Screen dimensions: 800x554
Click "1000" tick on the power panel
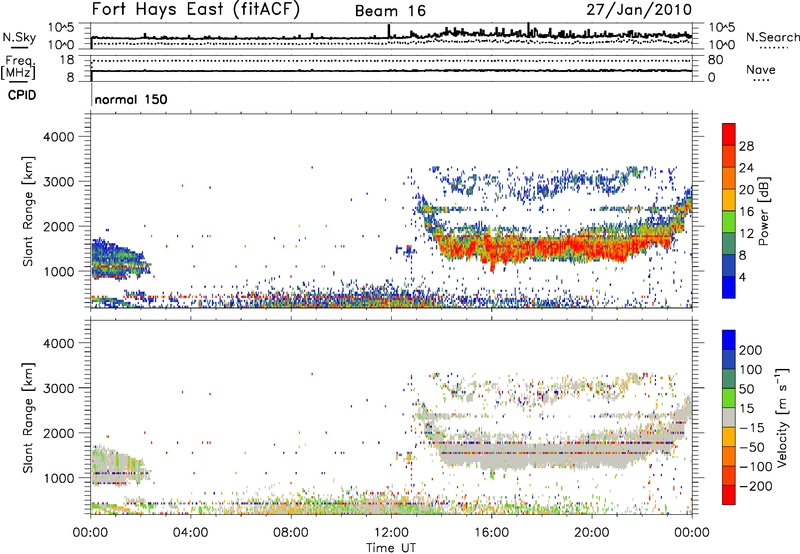pos(58,271)
